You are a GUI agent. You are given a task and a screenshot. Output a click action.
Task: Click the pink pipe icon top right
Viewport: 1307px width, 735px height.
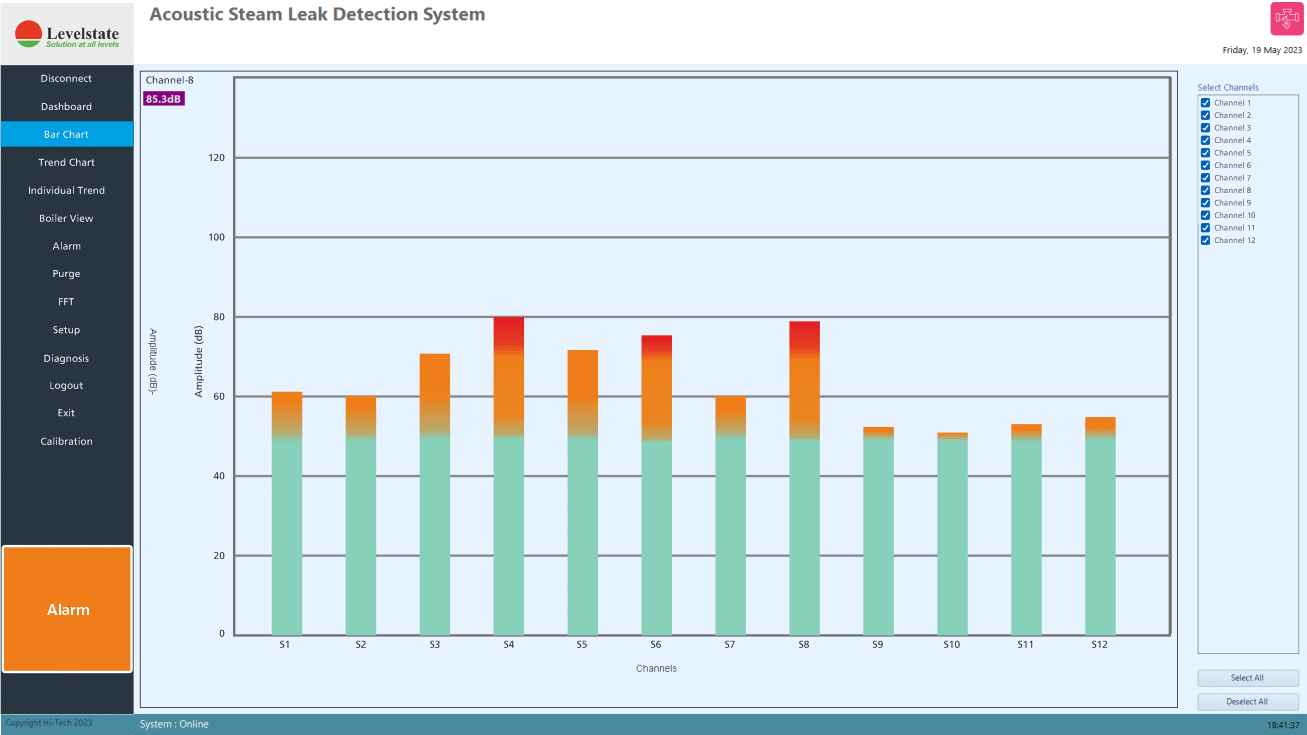tap(1286, 19)
